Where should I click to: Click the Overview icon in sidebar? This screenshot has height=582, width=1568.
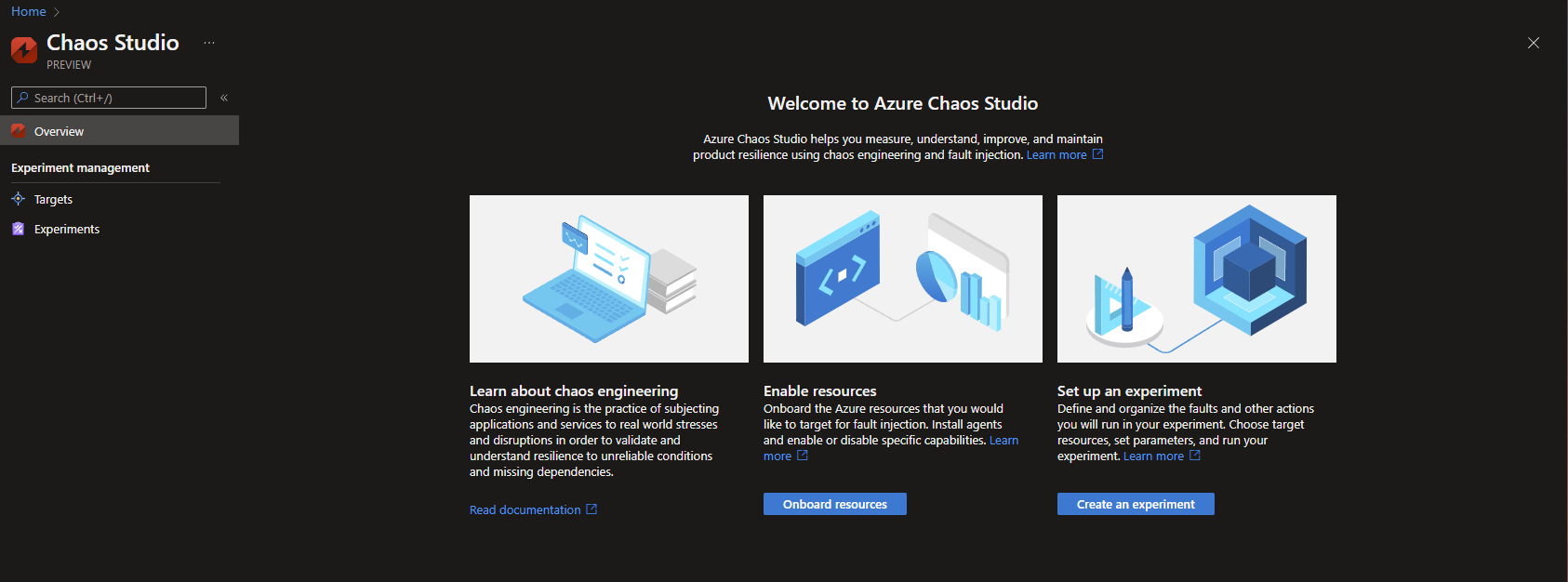(18, 131)
